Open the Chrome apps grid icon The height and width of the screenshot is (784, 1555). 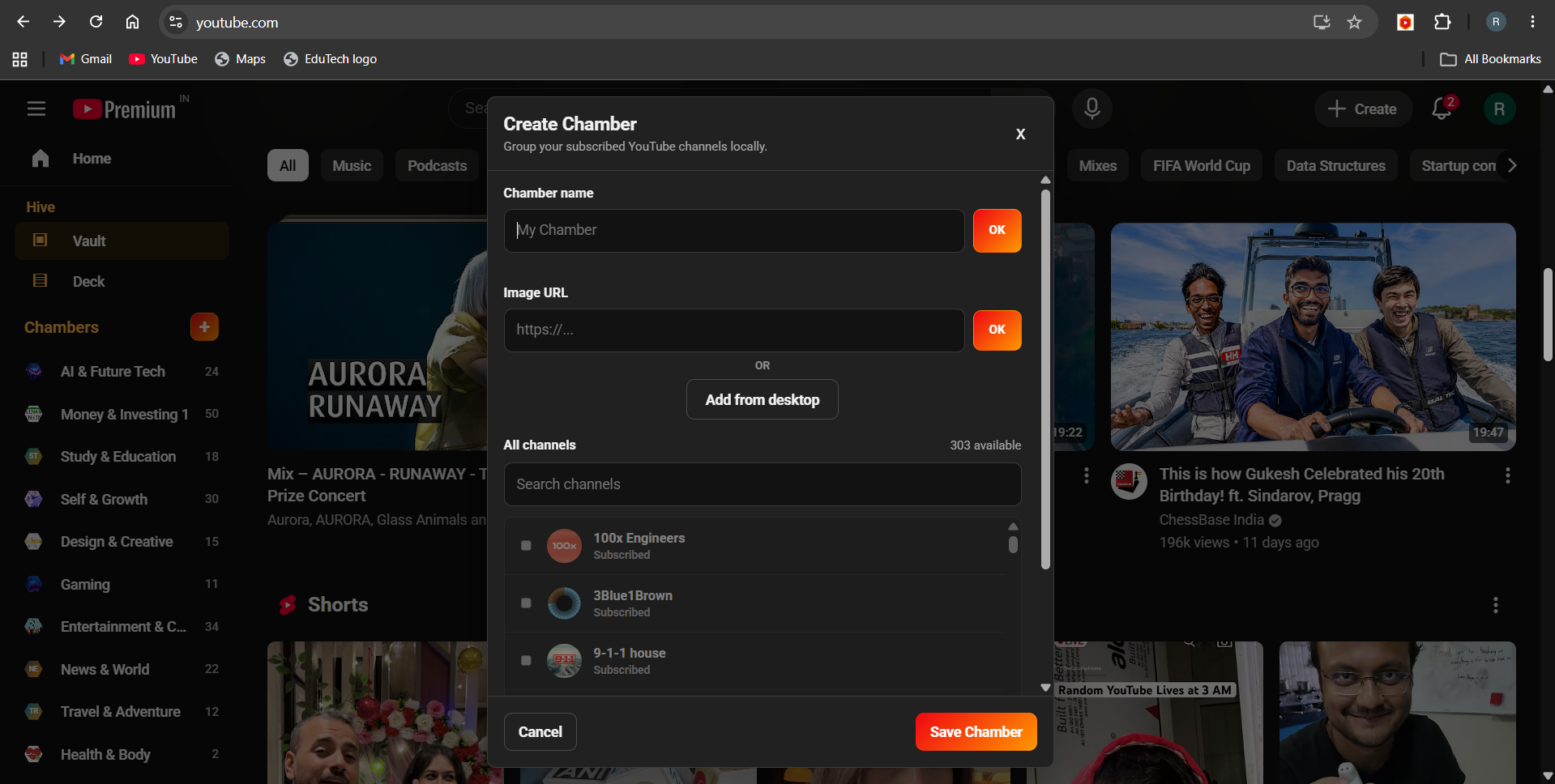pyautogui.click(x=20, y=59)
